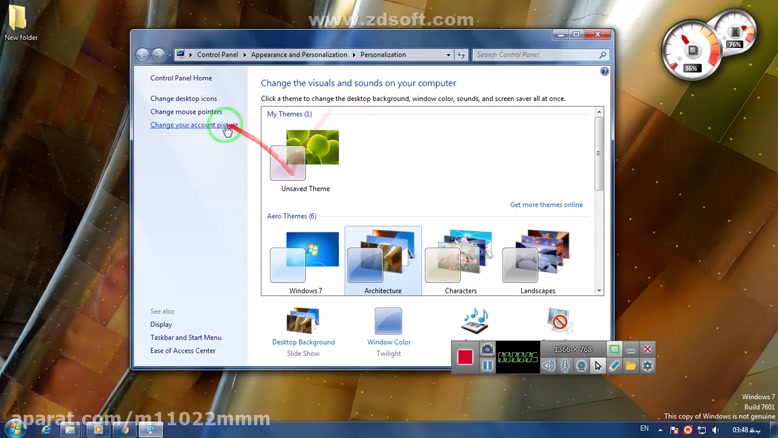Toggle microphone recording in recorder toolbar
Screen dimensions: 778x438
click(x=565, y=366)
